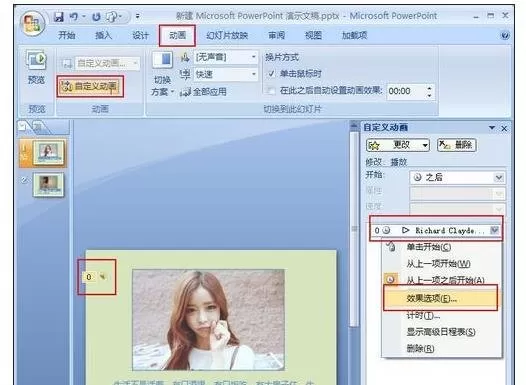Click the sound icon on the slide
The height and width of the screenshot is (385, 526).
pyautogui.click(x=103, y=276)
